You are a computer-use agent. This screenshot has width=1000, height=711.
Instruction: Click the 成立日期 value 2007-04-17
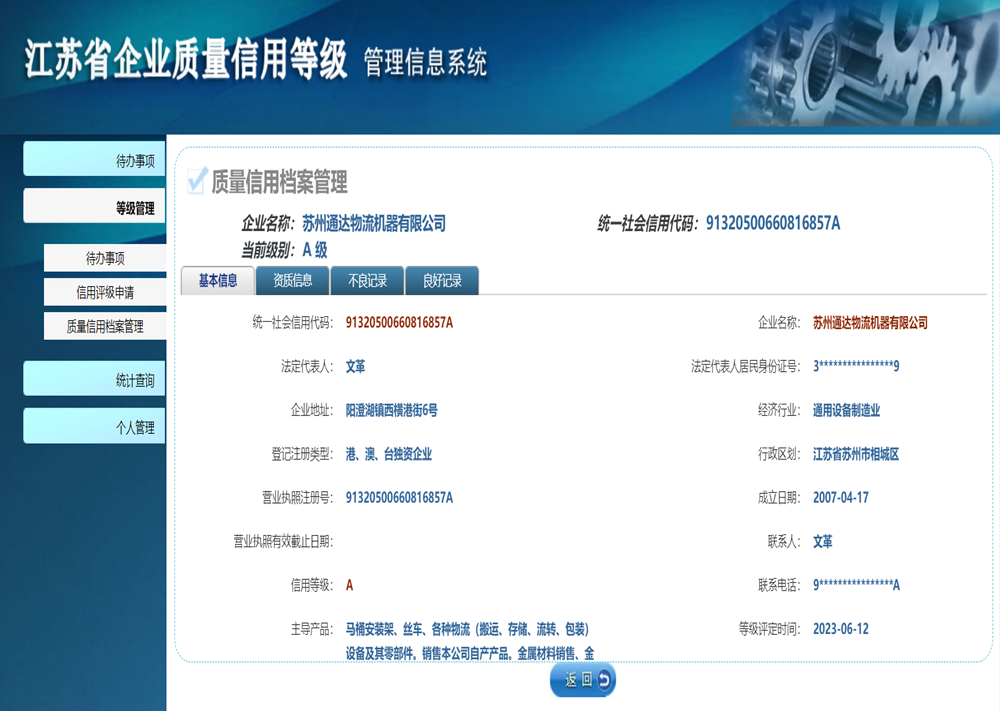tap(840, 497)
